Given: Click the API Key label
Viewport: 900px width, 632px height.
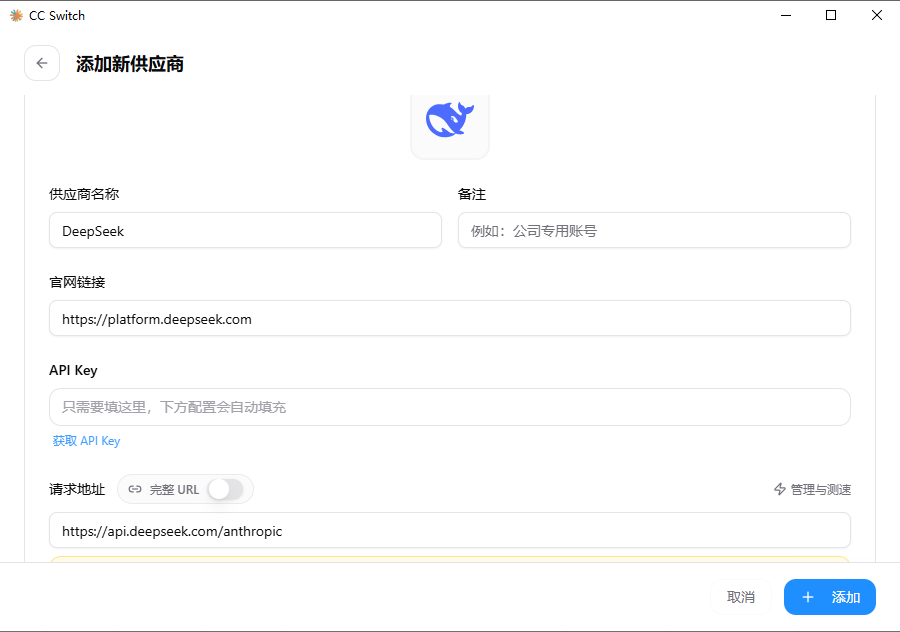Looking at the screenshot, I should 73,370.
